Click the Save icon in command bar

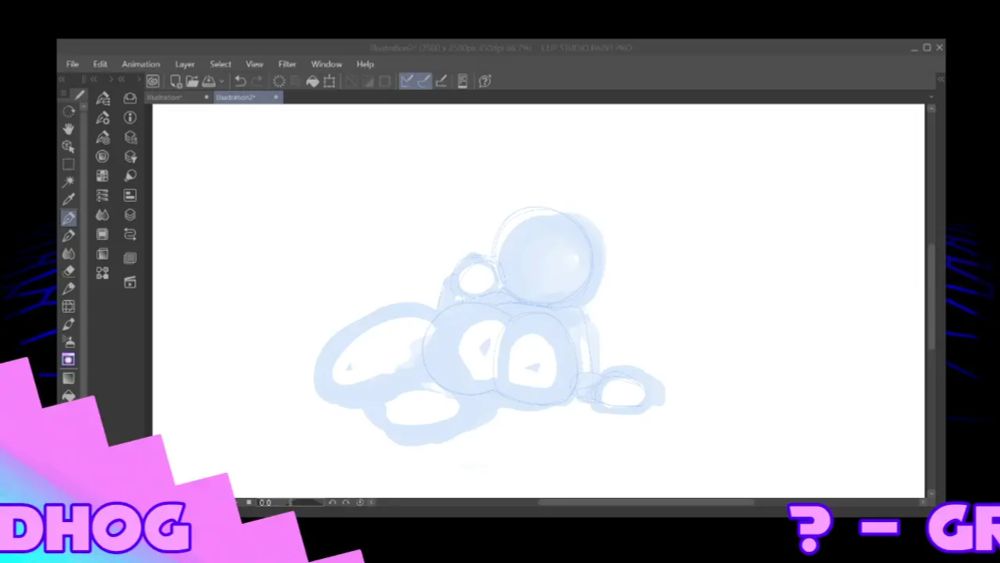point(209,81)
